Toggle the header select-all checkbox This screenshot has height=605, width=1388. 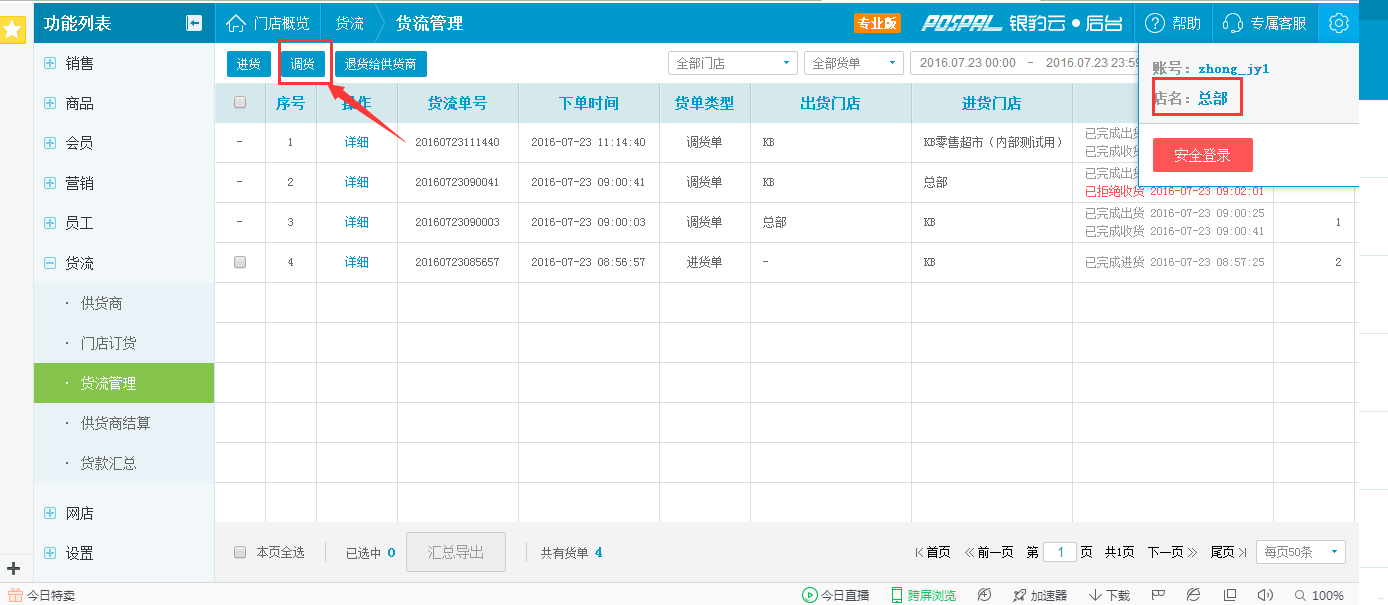pos(240,102)
